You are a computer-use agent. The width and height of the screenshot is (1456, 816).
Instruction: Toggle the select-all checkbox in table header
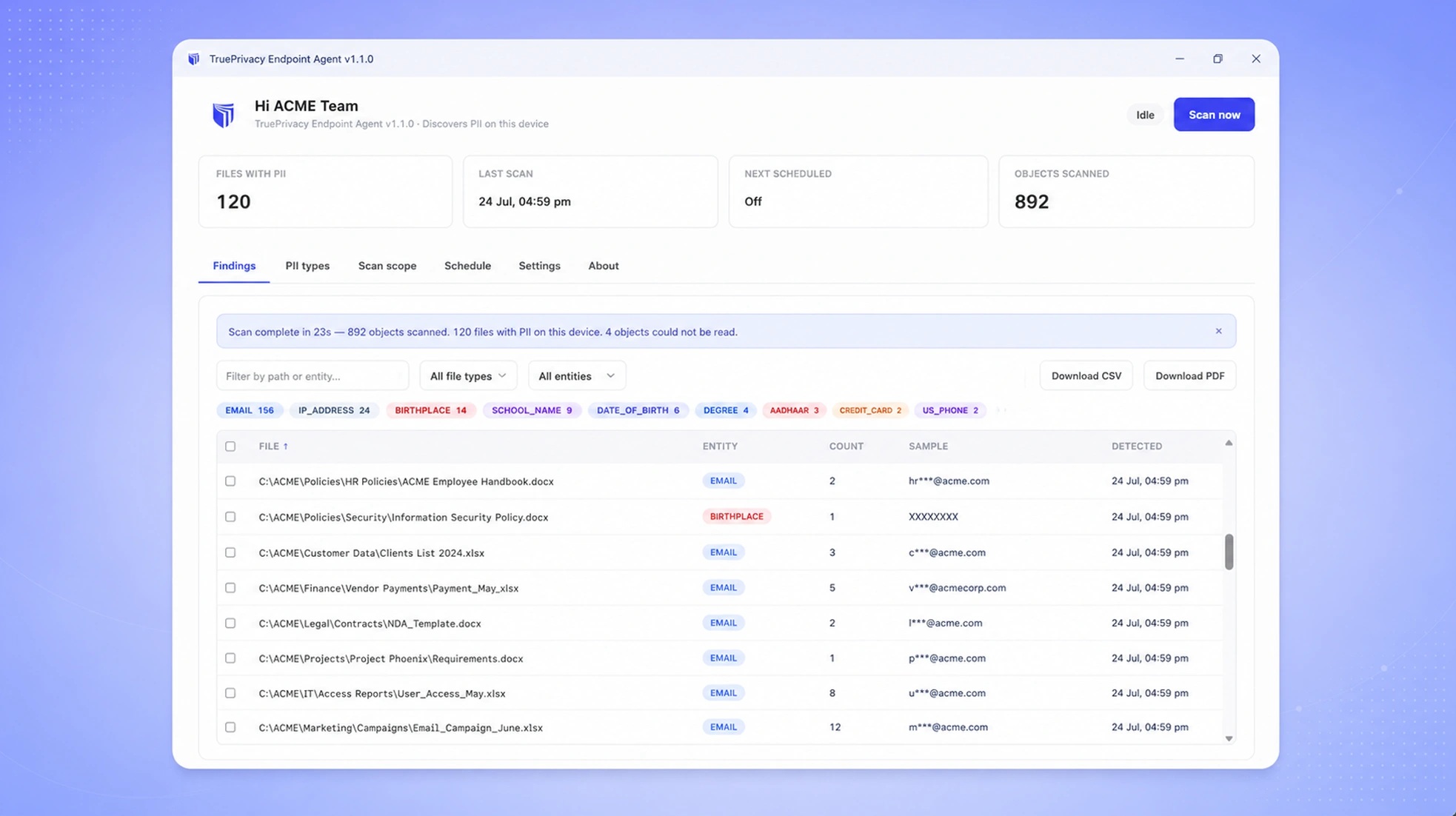(x=230, y=447)
